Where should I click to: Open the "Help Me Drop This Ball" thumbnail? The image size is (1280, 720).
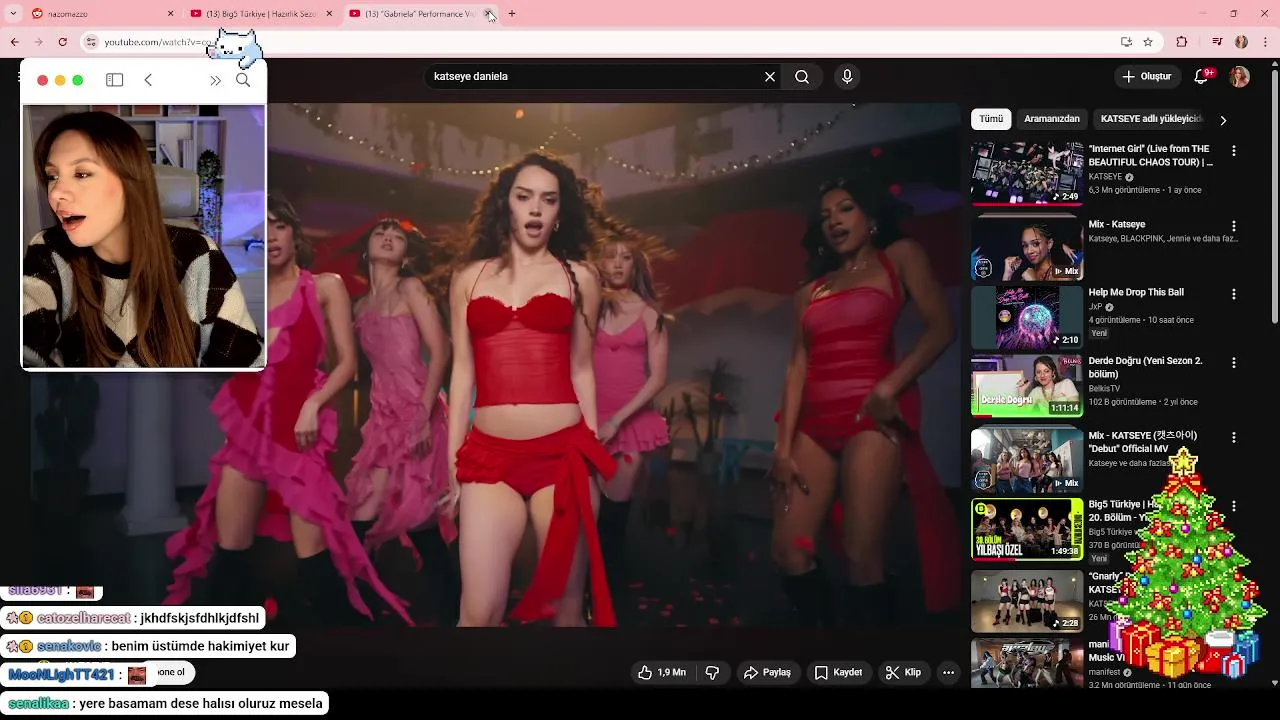point(1027,317)
